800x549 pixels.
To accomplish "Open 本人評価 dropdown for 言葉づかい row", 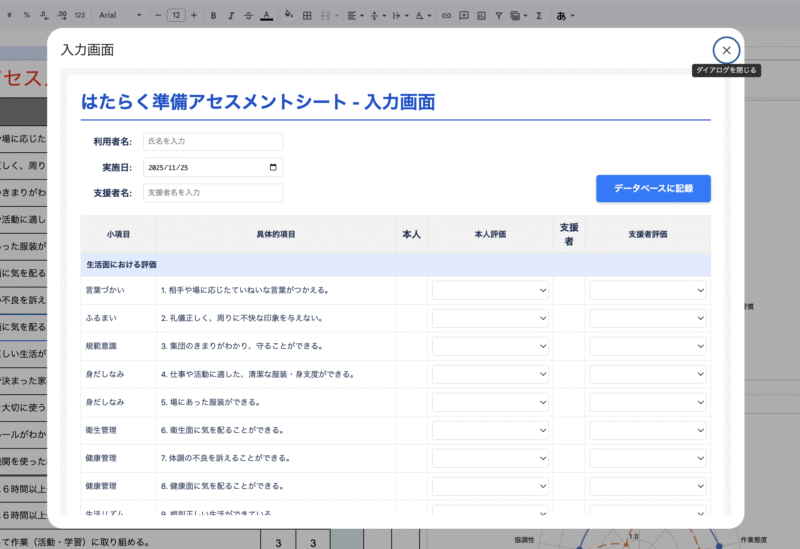I will (490, 290).
